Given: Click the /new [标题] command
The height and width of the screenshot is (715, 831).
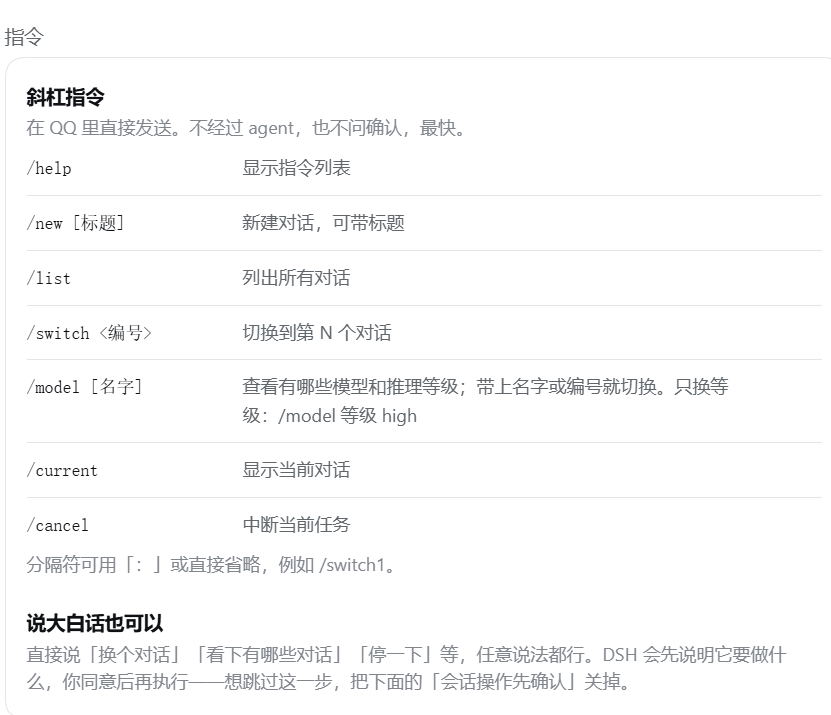Looking at the screenshot, I should (x=76, y=223).
